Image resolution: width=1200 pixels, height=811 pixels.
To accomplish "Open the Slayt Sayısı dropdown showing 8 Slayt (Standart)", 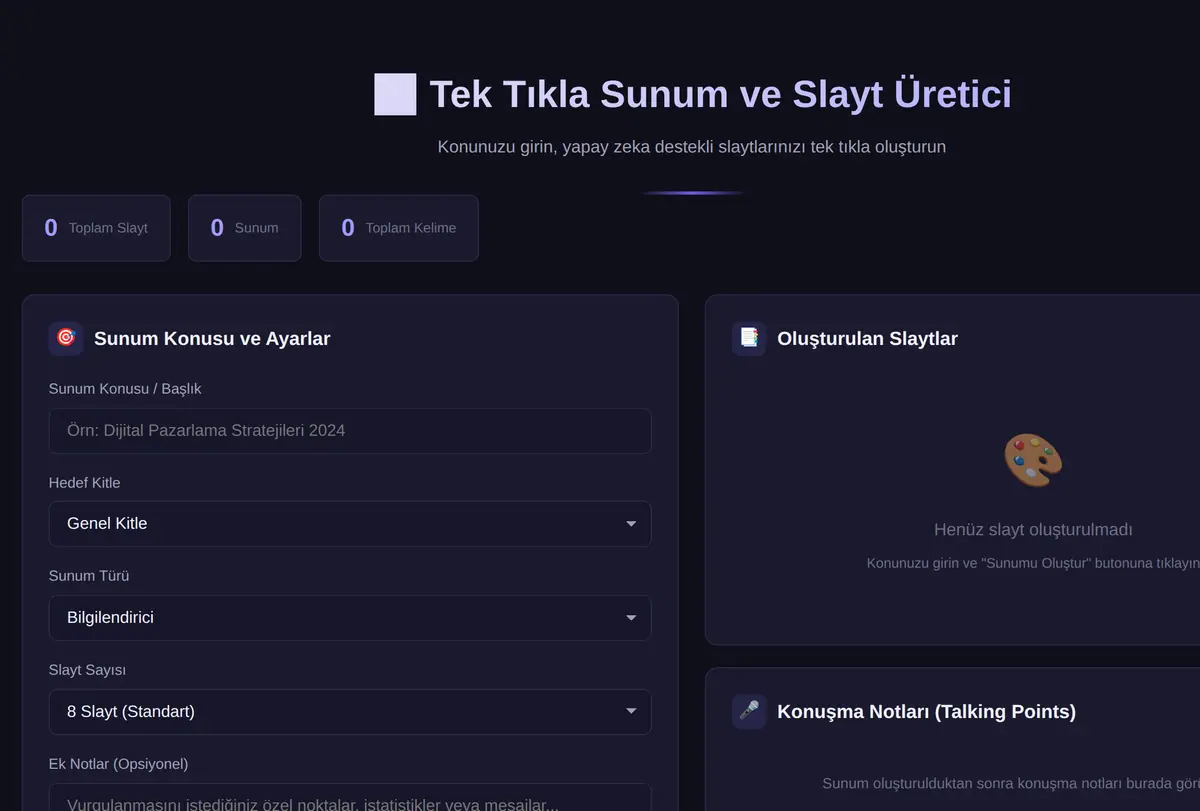I will click(x=350, y=712).
